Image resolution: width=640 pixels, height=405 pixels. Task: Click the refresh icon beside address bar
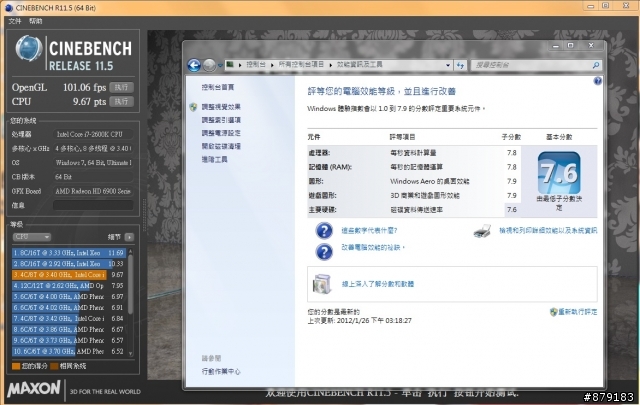460,65
